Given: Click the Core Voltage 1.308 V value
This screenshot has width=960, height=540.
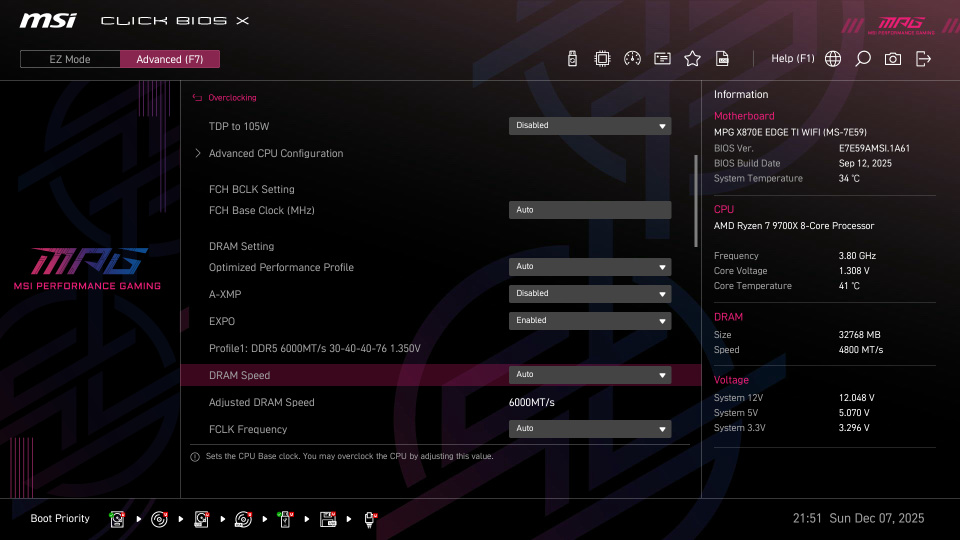Looking at the screenshot, I should coord(854,271).
